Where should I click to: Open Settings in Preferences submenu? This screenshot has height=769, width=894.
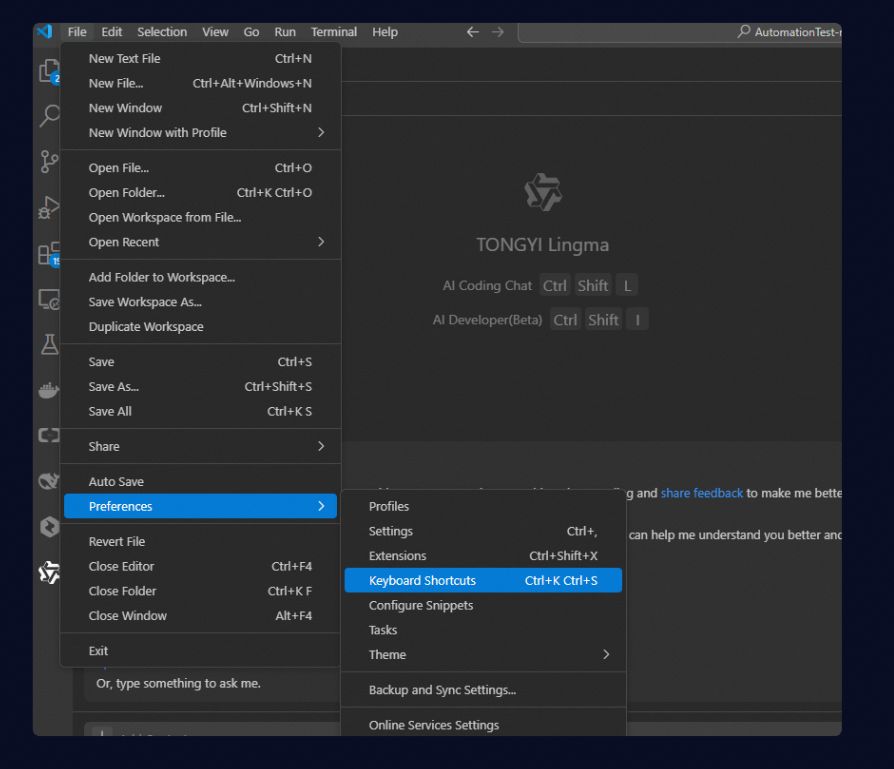(x=483, y=531)
